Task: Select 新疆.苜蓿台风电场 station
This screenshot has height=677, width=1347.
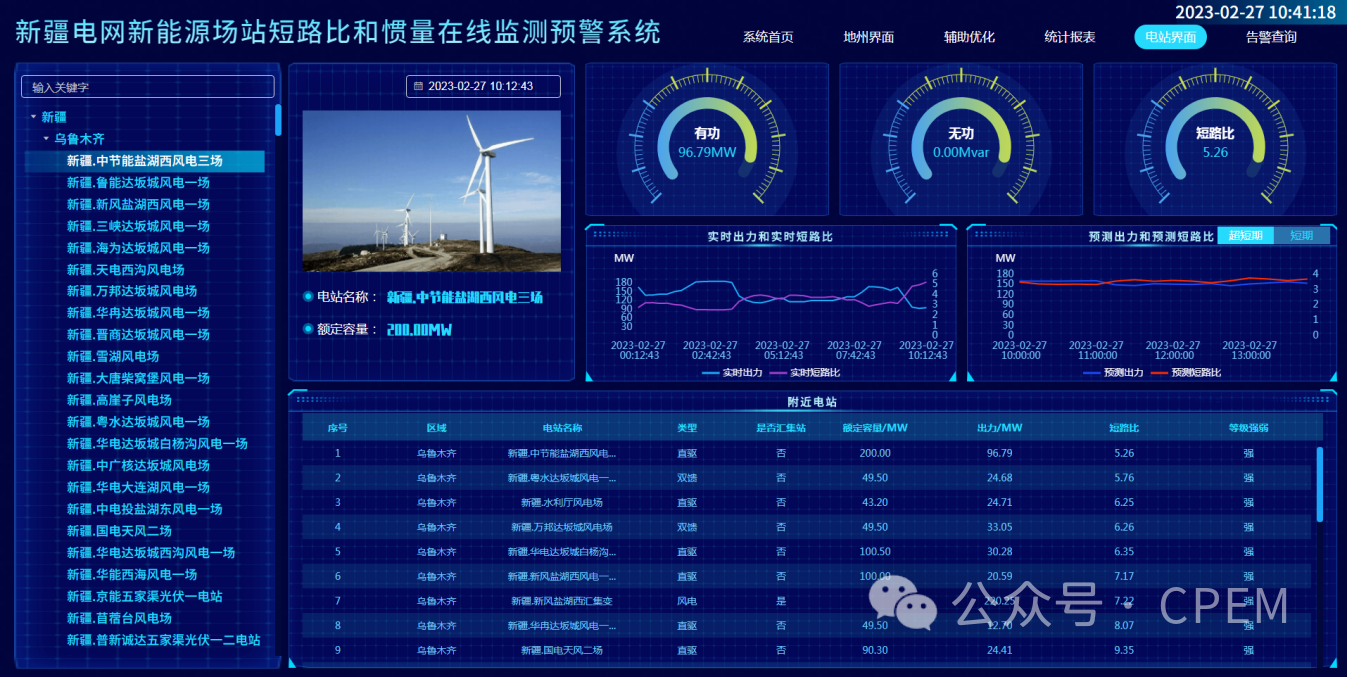Action: pos(119,618)
